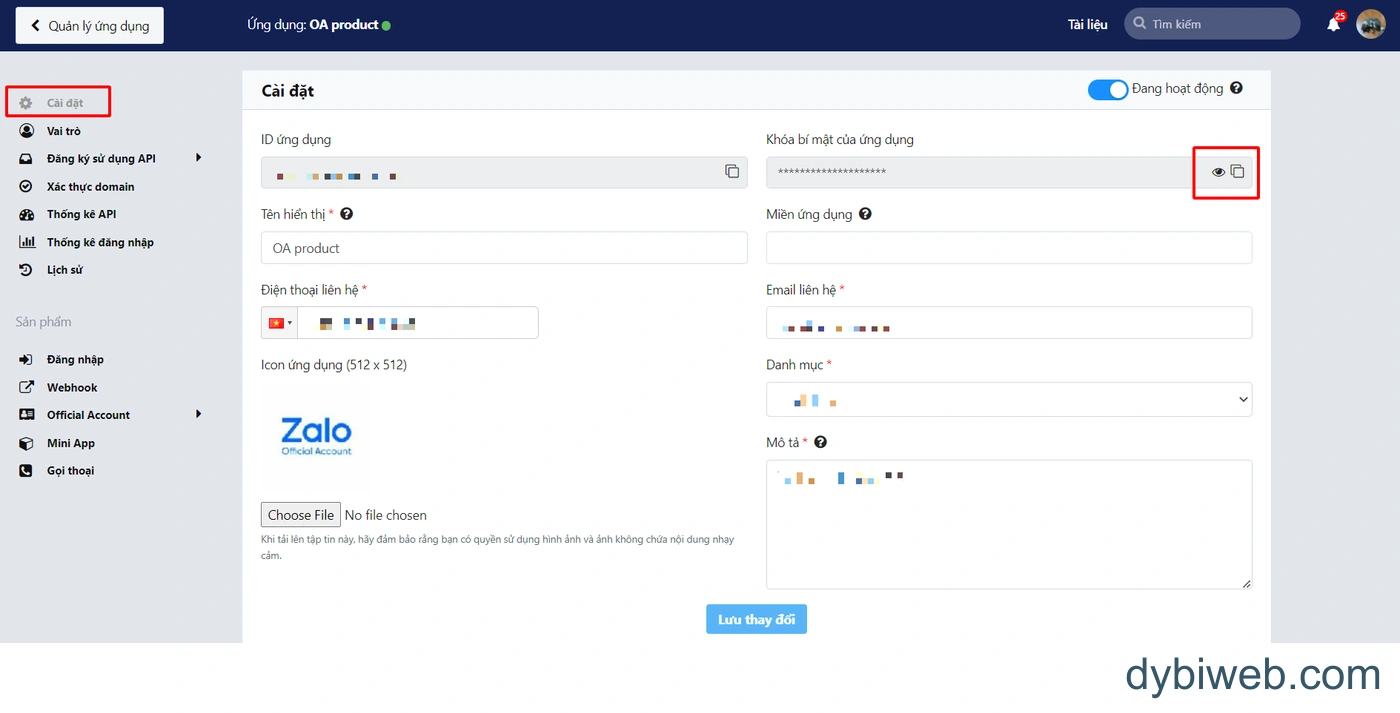This screenshot has width=1400, height=713.
Task: Click the Thống kê API dashboard icon
Action: click(x=26, y=215)
